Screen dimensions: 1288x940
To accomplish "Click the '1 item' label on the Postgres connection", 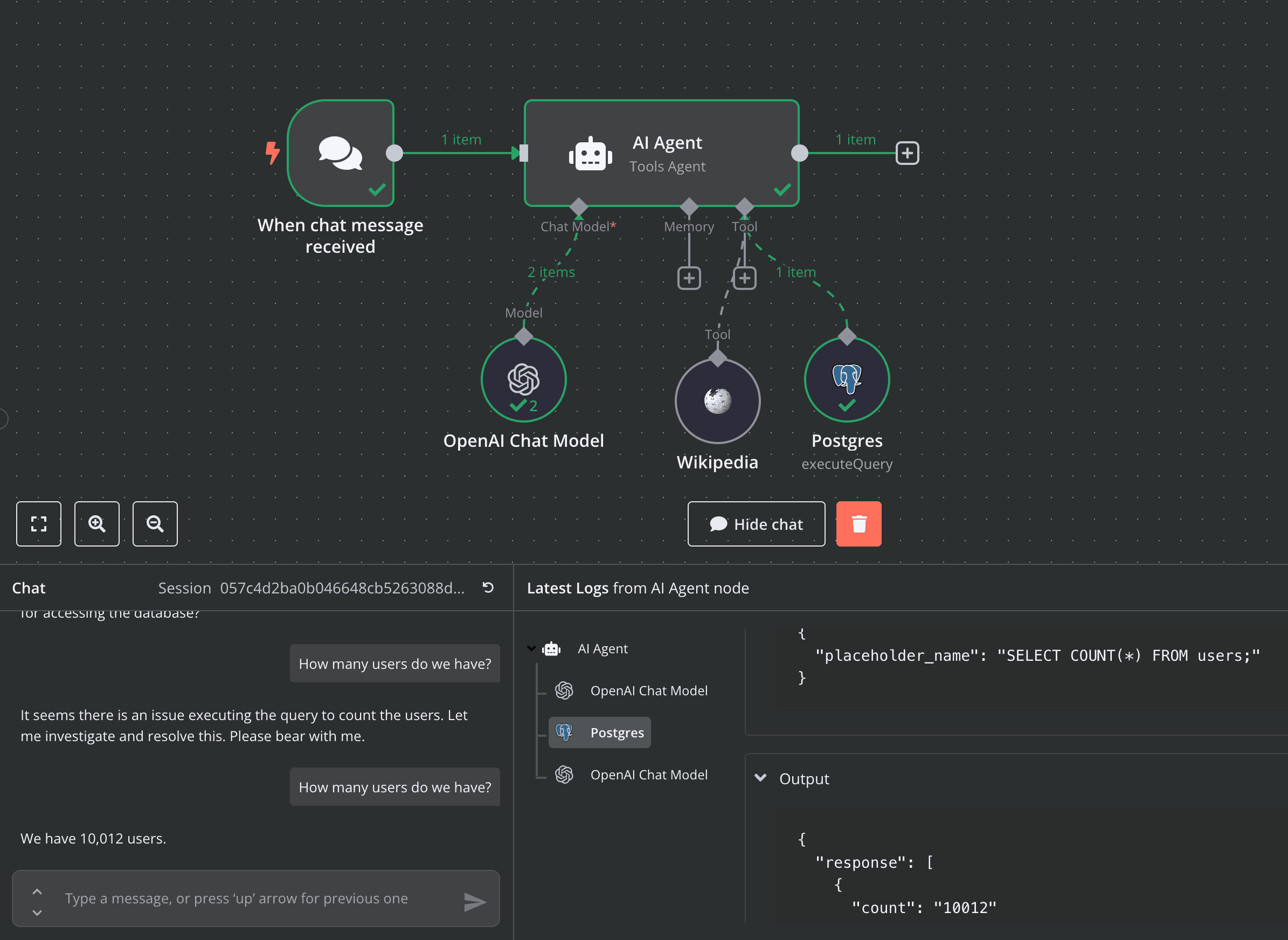I will pyautogui.click(x=795, y=272).
